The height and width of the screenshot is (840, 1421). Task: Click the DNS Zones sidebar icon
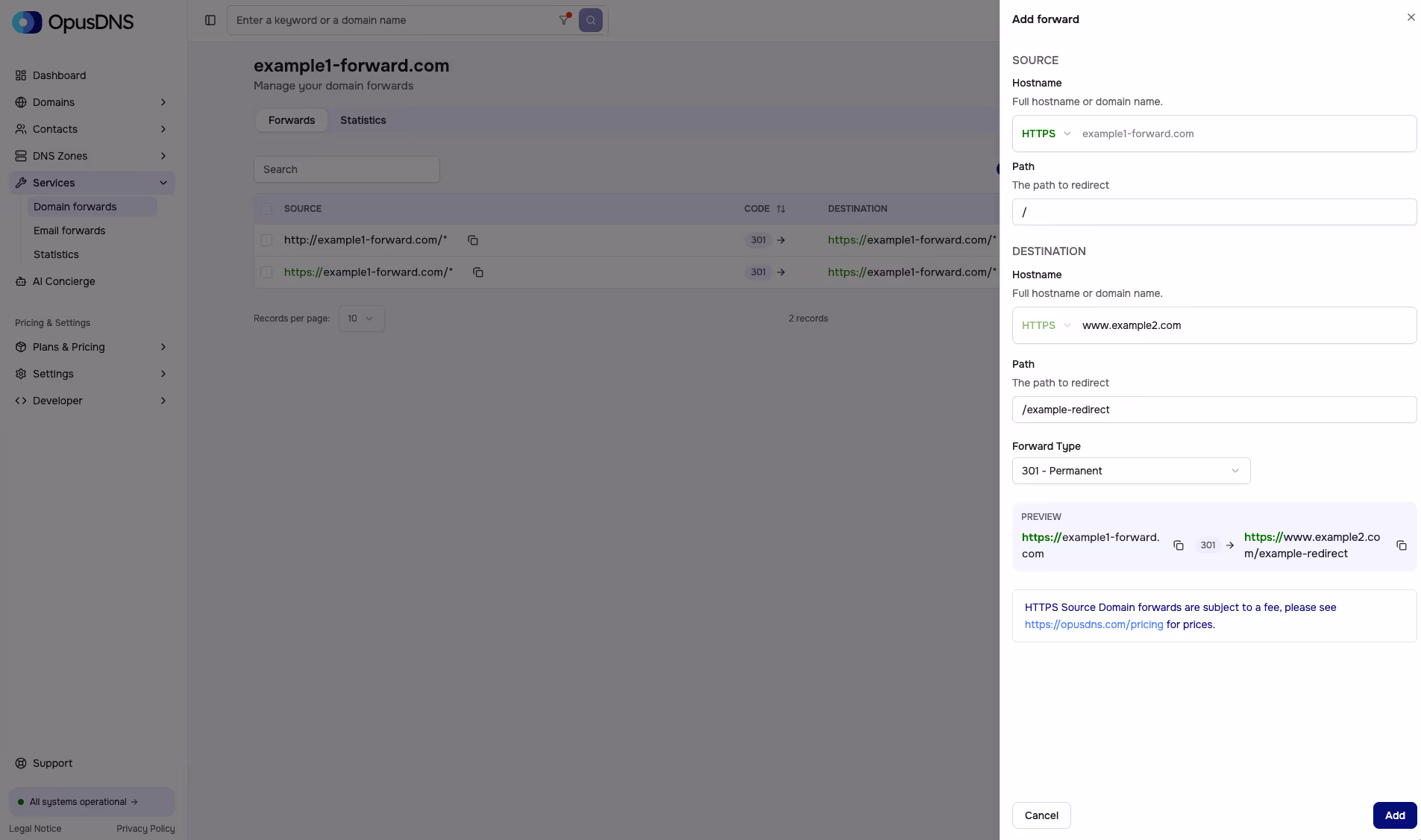pyautogui.click(x=20, y=156)
